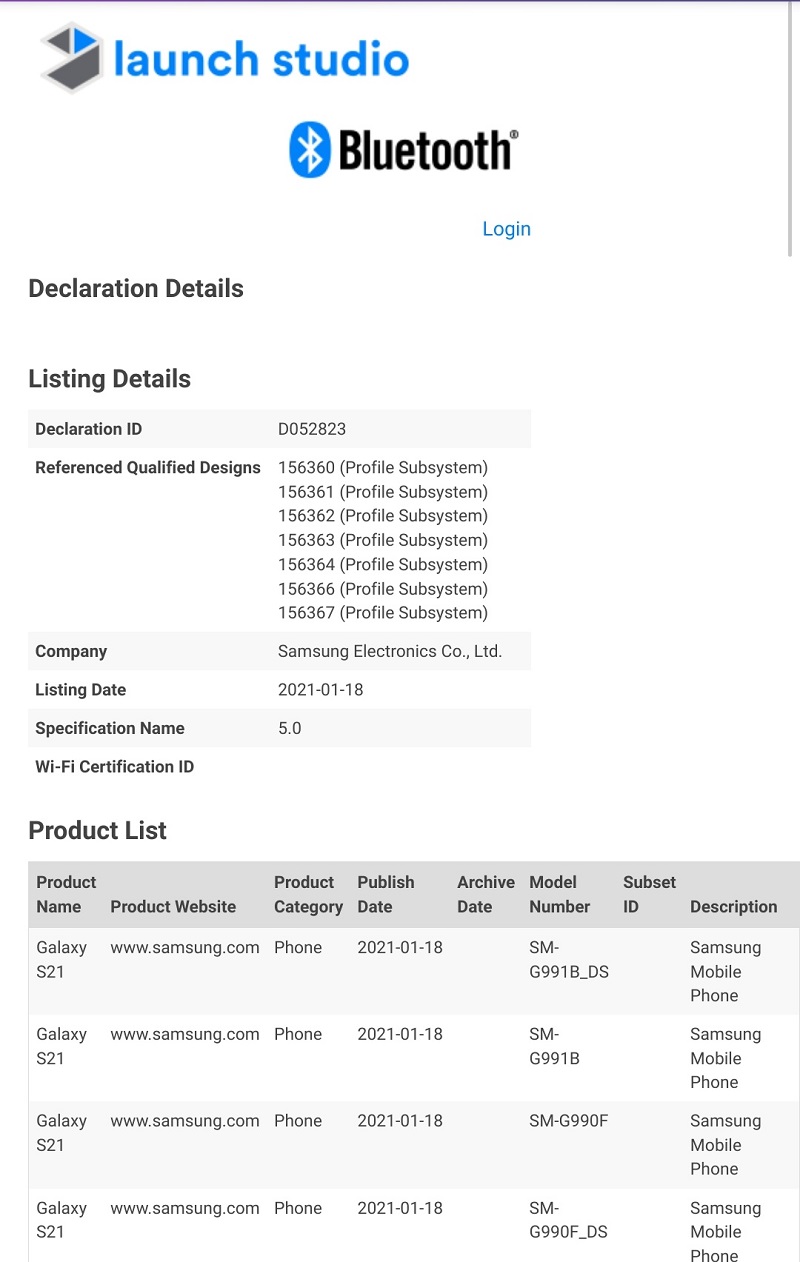Visit www.samsung.com for the SM-G991B_DS row

coord(184,947)
